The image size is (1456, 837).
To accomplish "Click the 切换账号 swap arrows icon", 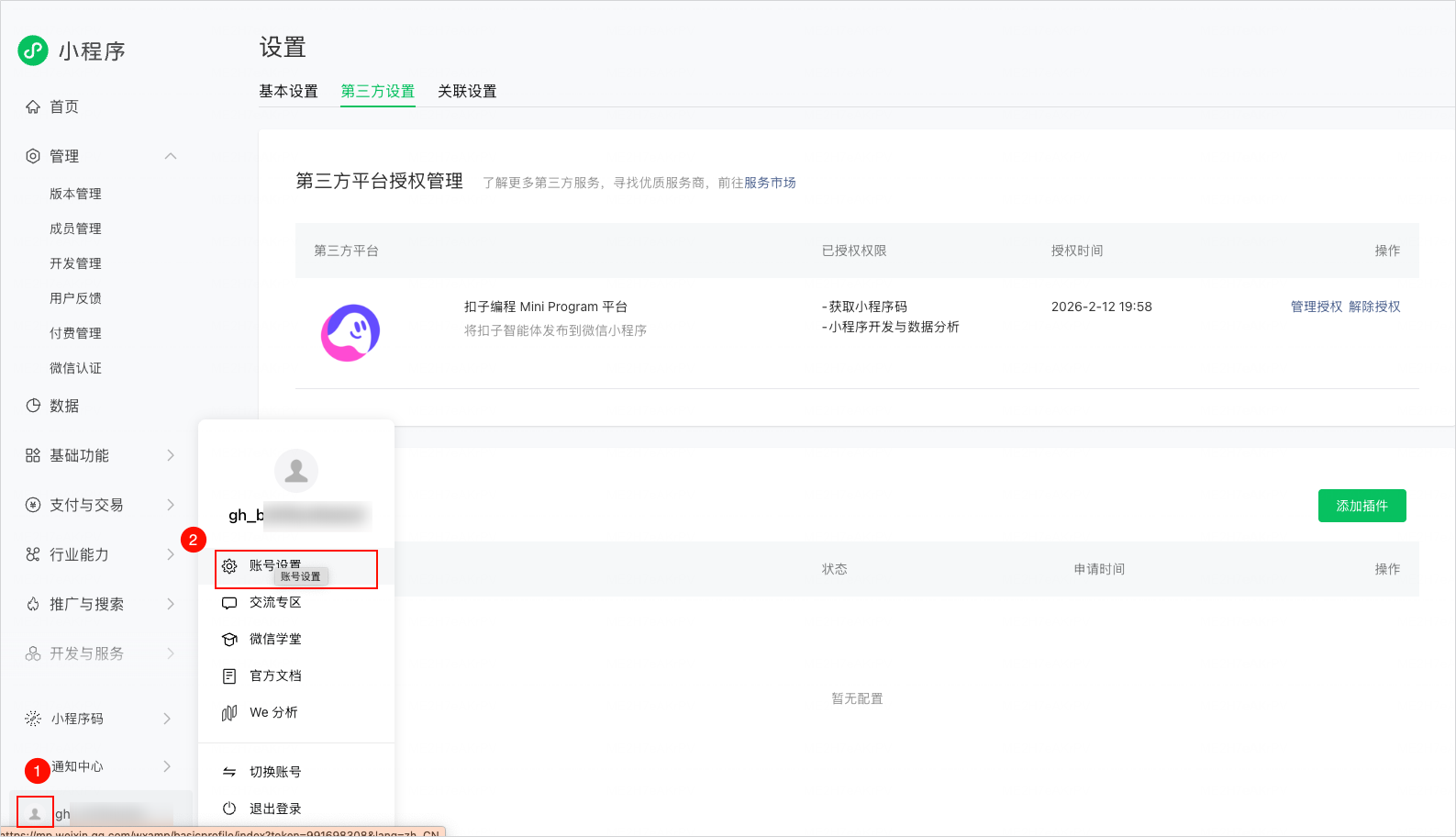I will [x=229, y=772].
